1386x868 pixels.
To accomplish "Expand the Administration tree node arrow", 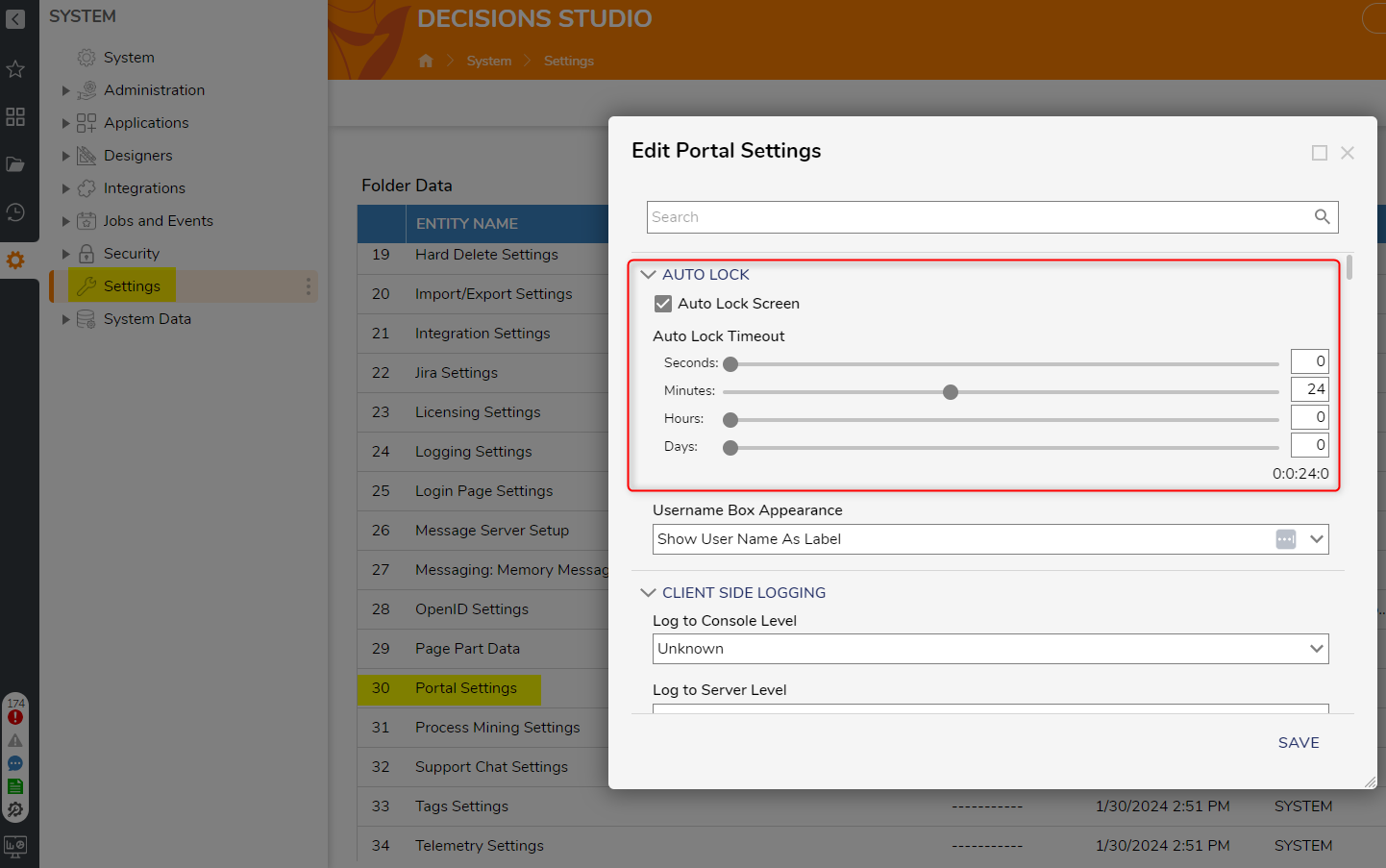I will click(65, 90).
